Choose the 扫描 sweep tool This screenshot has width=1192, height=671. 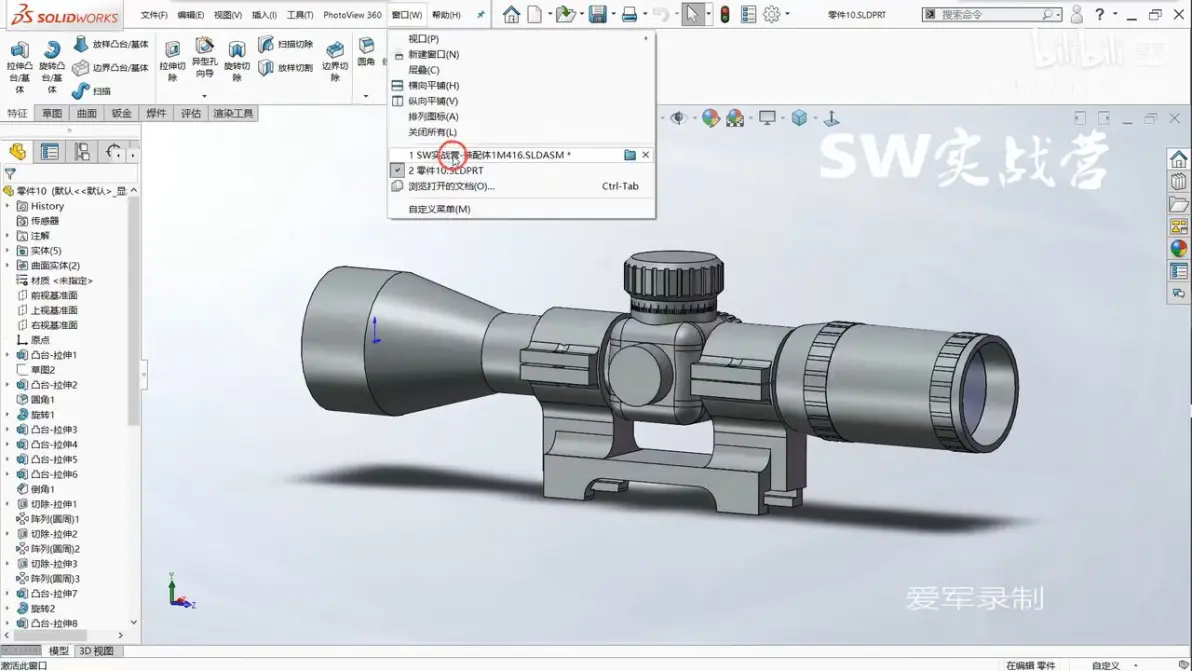pyautogui.click(x=92, y=90)
